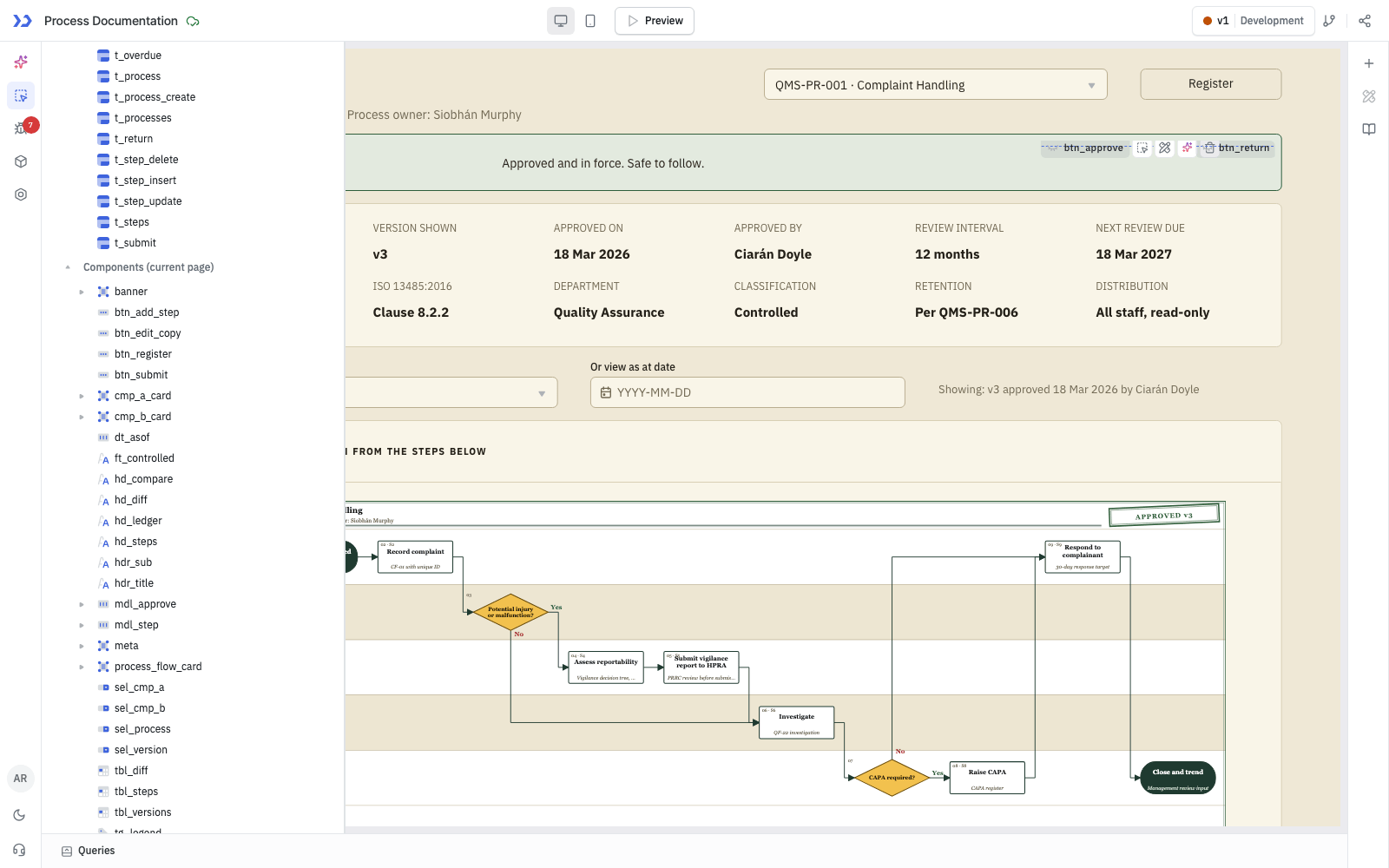Open the packages cube icon in left rail
This screenshot has height=868, width=1389.
(x=21, y=161)
